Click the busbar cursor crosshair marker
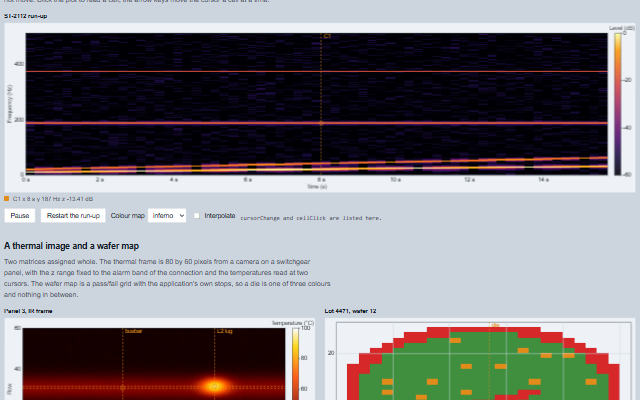 click(x=123, y=387)
